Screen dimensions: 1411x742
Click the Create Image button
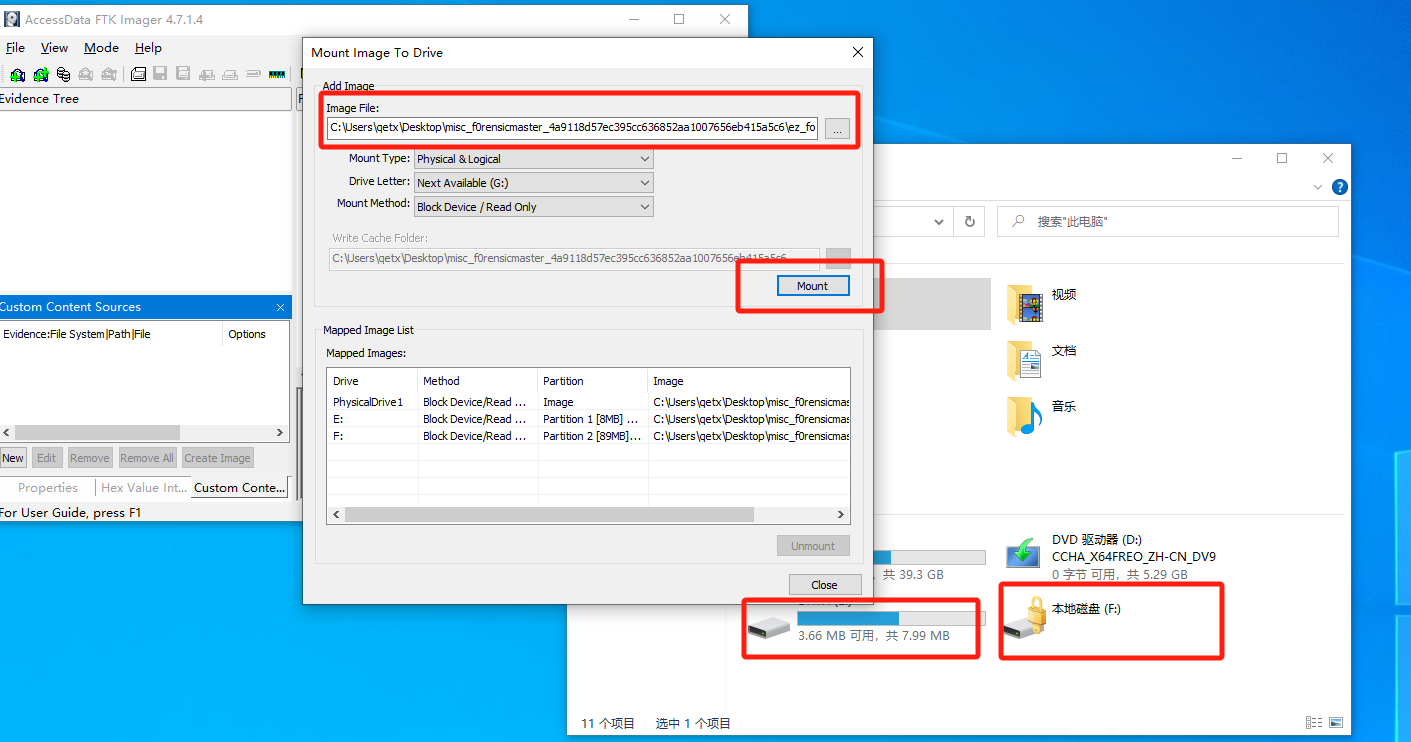(x=217, y=458)
